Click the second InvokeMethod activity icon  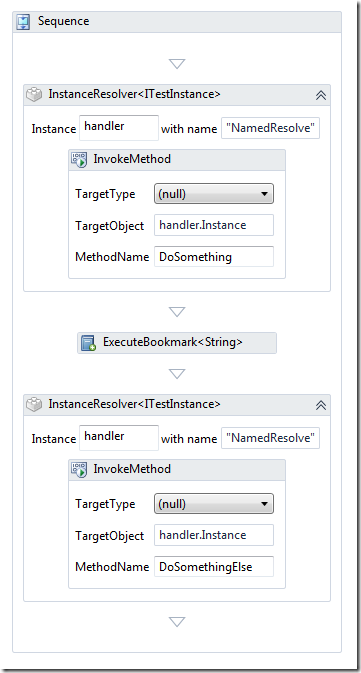click(x=79, y=469)
